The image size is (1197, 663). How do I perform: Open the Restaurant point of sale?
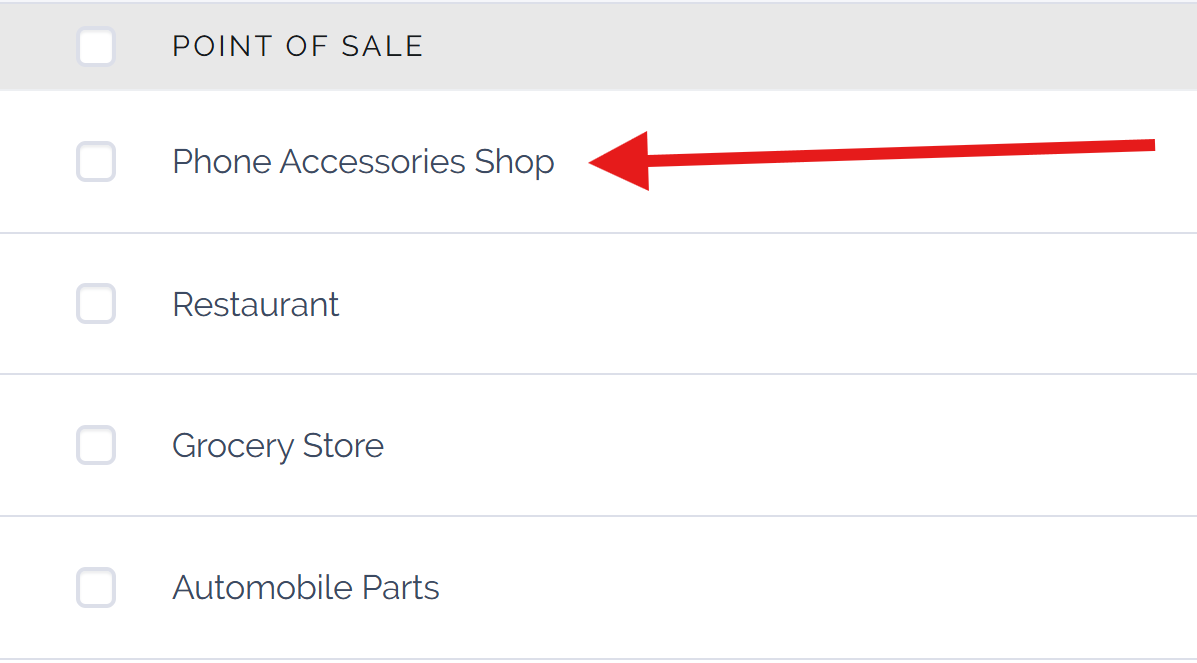tap(255, 304)
